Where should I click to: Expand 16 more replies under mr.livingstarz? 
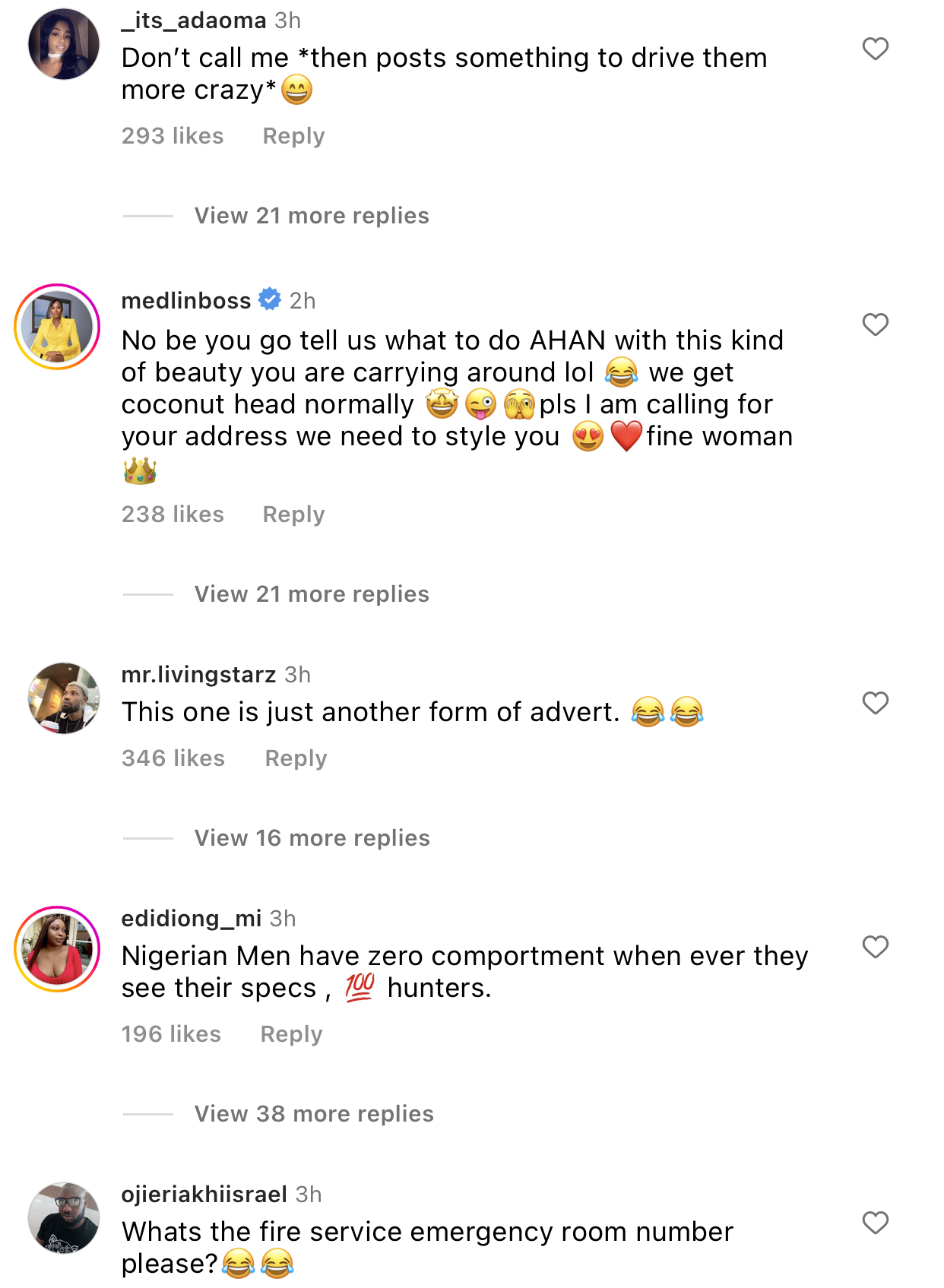(312, 838)
